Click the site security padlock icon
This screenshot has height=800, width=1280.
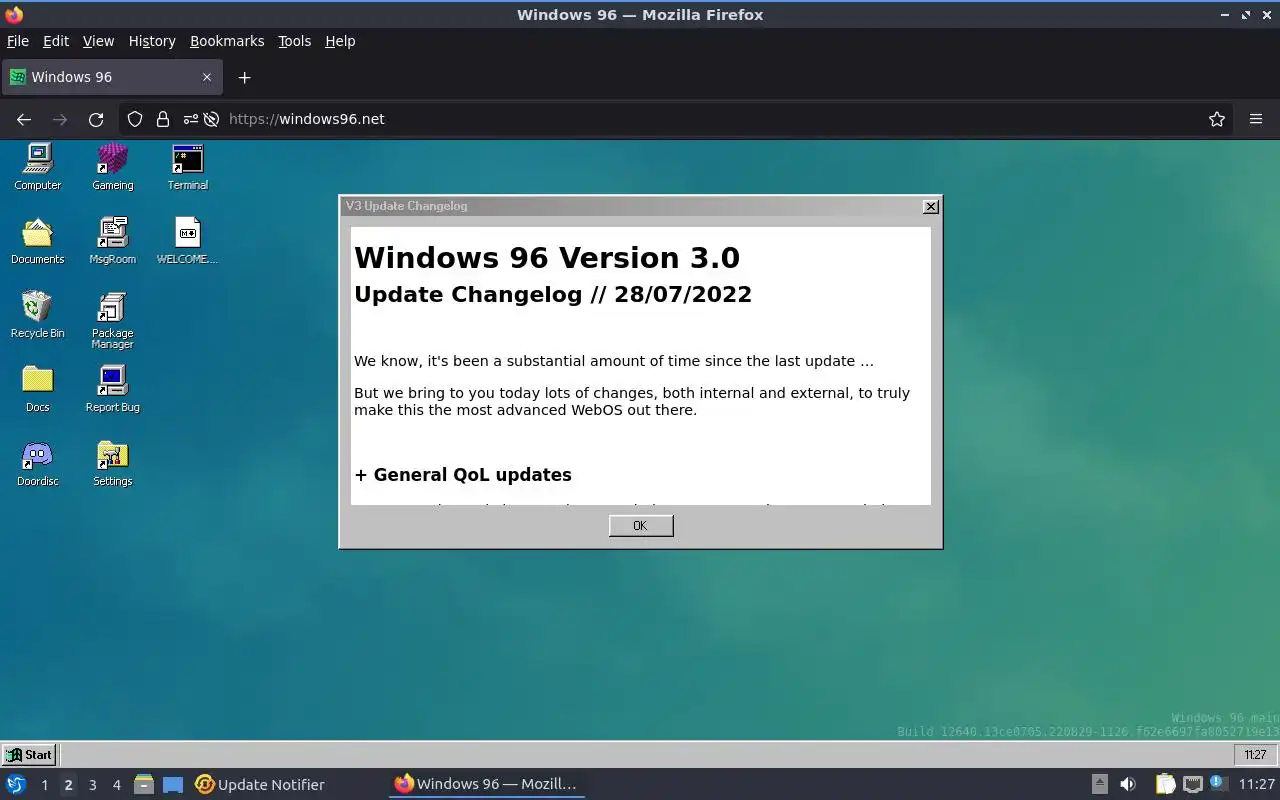(x=162, y=119)
